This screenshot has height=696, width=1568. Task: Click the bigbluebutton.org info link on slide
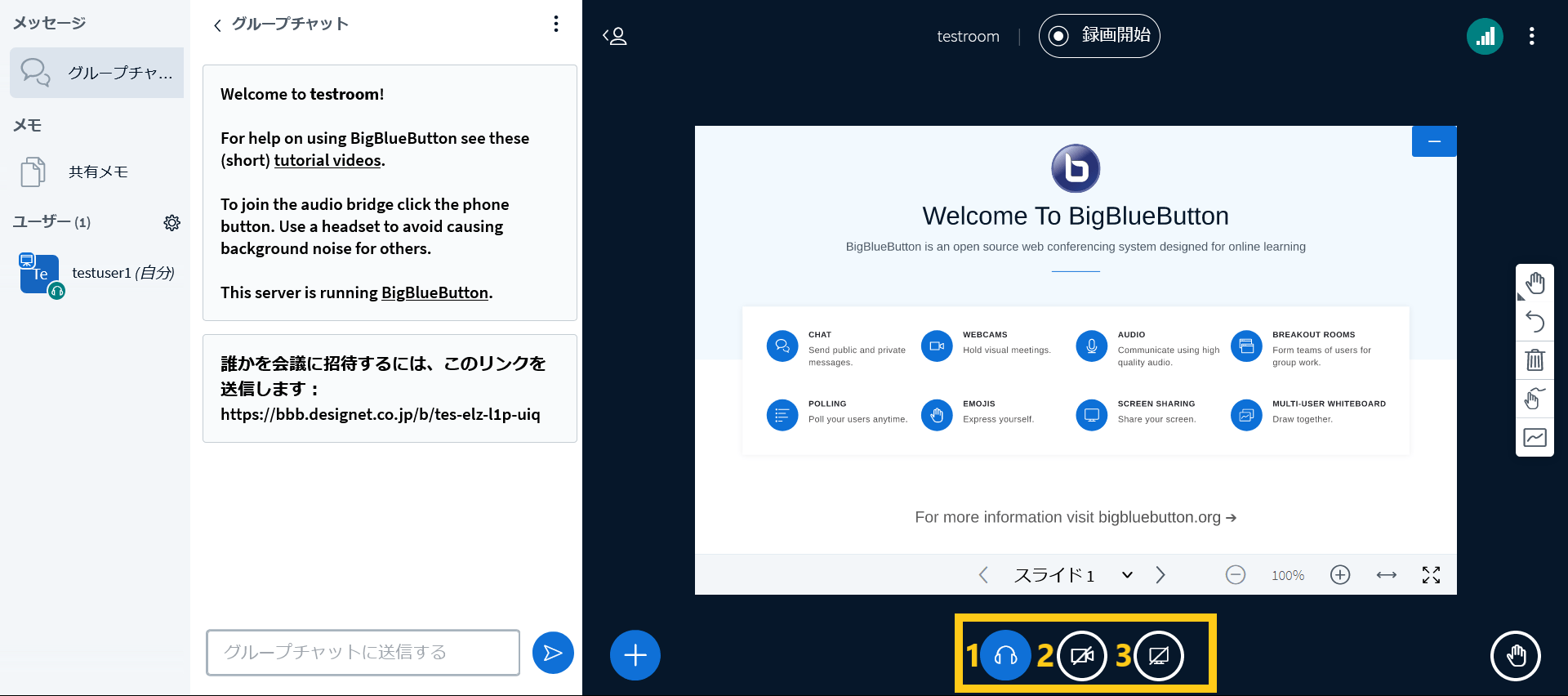click(x=1167, y=517)
